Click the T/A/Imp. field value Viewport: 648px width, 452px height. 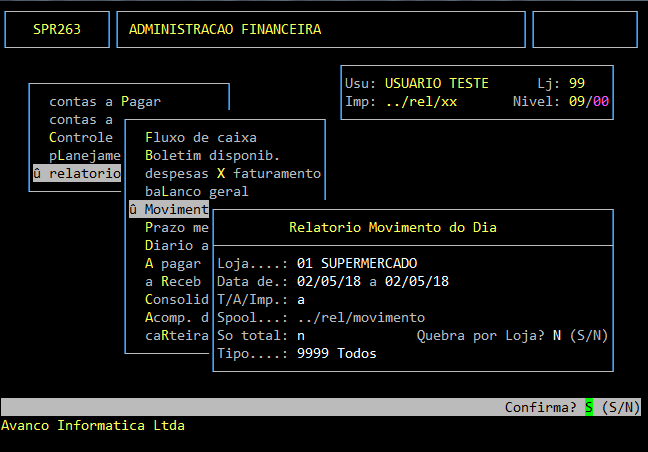tap(301, 299)
